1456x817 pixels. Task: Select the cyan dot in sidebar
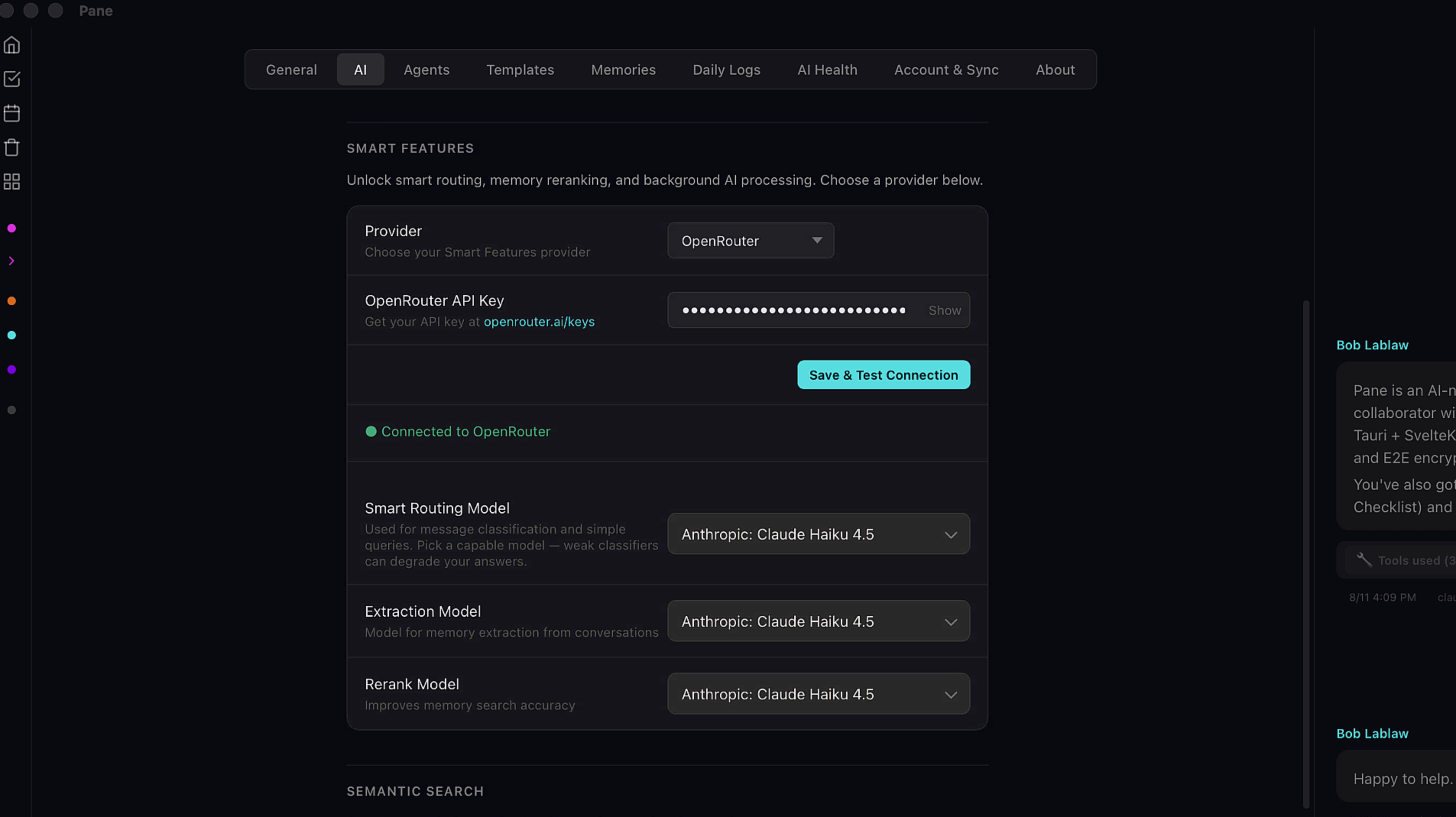click(11, 336)
